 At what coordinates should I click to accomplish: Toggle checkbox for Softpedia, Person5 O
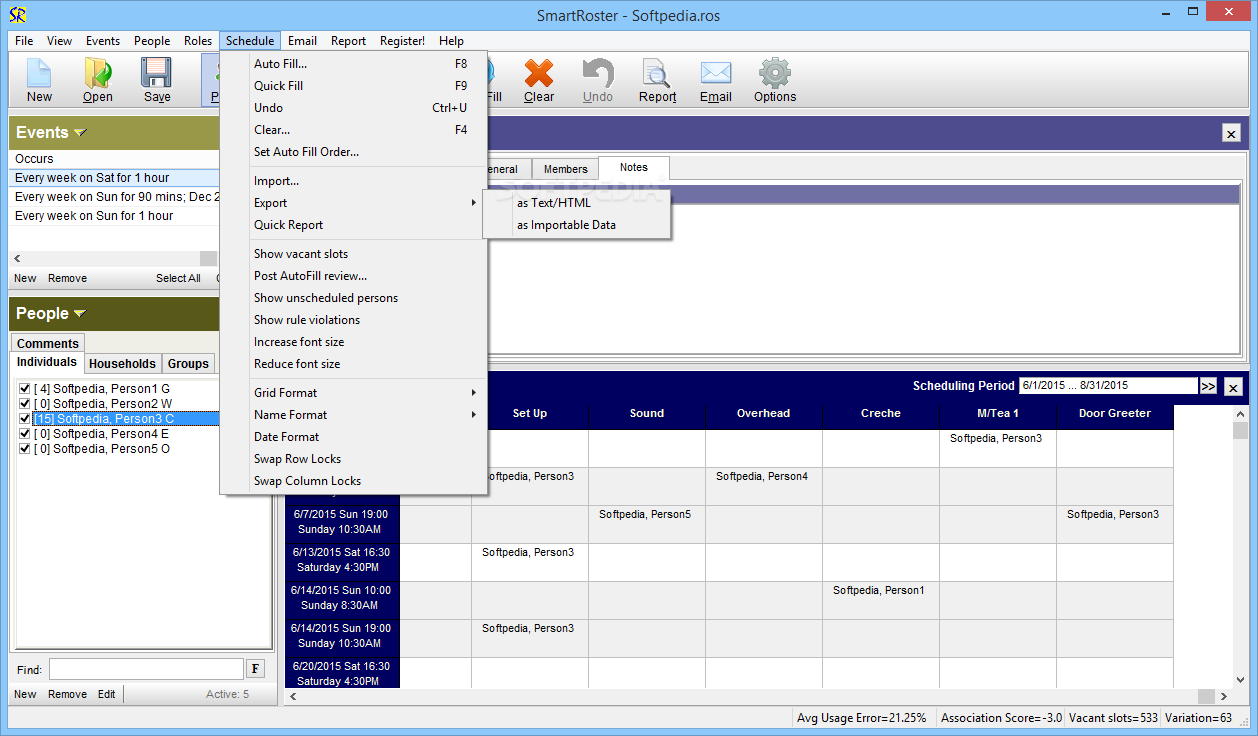tap(25, 449)
